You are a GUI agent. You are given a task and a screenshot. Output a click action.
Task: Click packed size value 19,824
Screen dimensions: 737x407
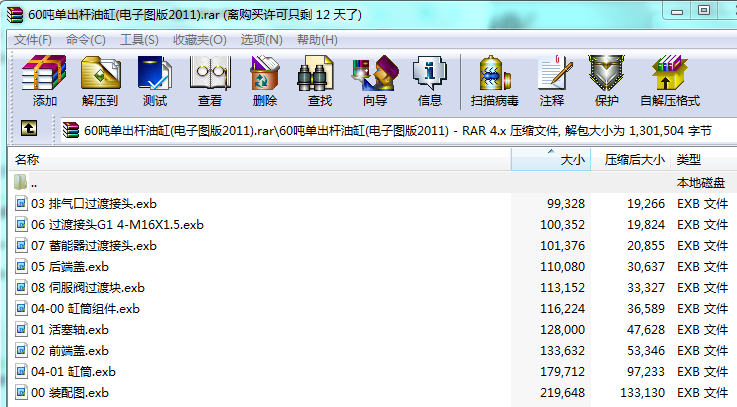point(646,225)
